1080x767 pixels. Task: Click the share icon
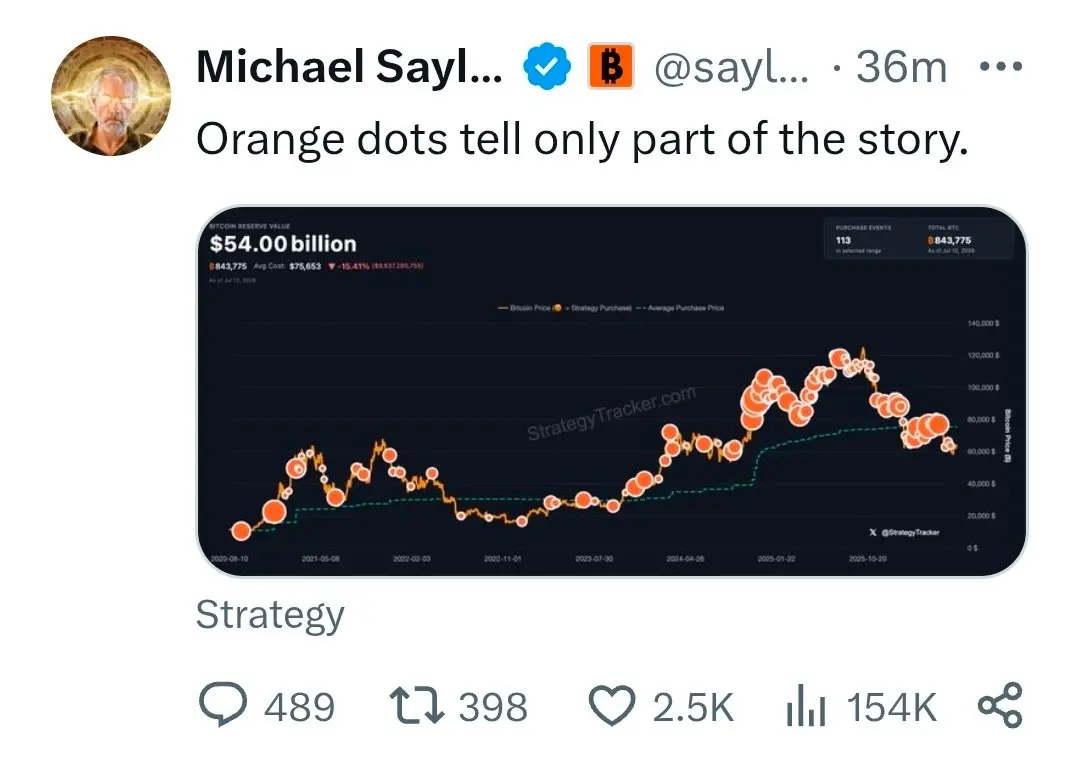tap(1001, 705)
